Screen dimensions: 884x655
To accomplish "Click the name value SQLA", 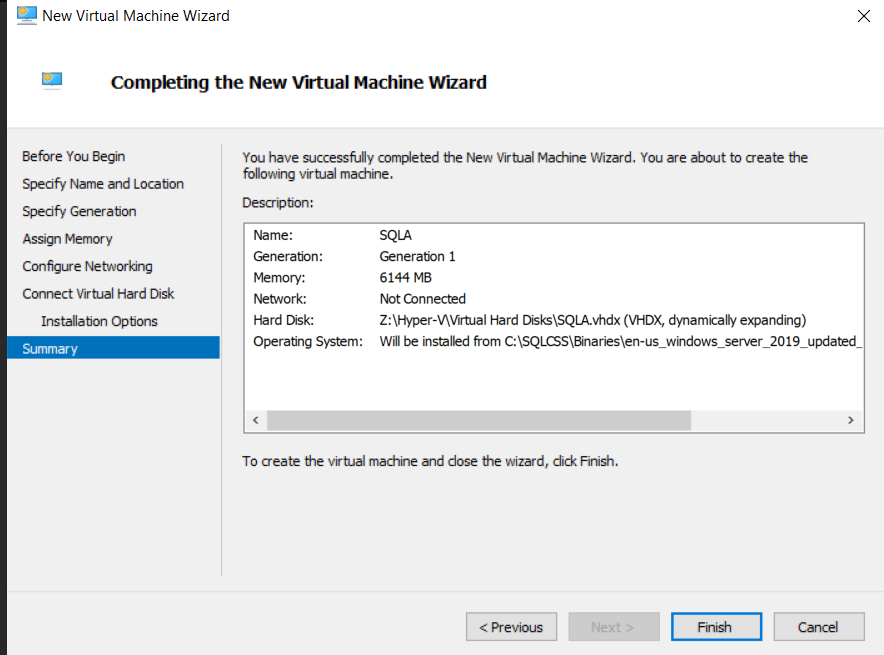I will coord(395,235).
